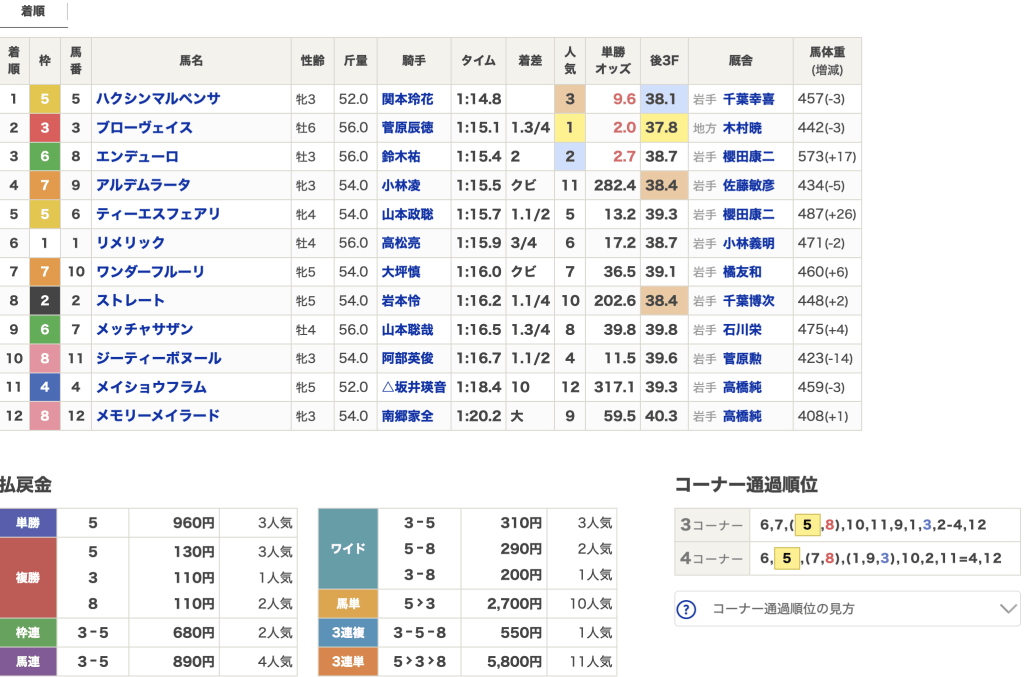Click the 単勝オッズ column header
Viewport: 1024px width, 677px height.
613,61
